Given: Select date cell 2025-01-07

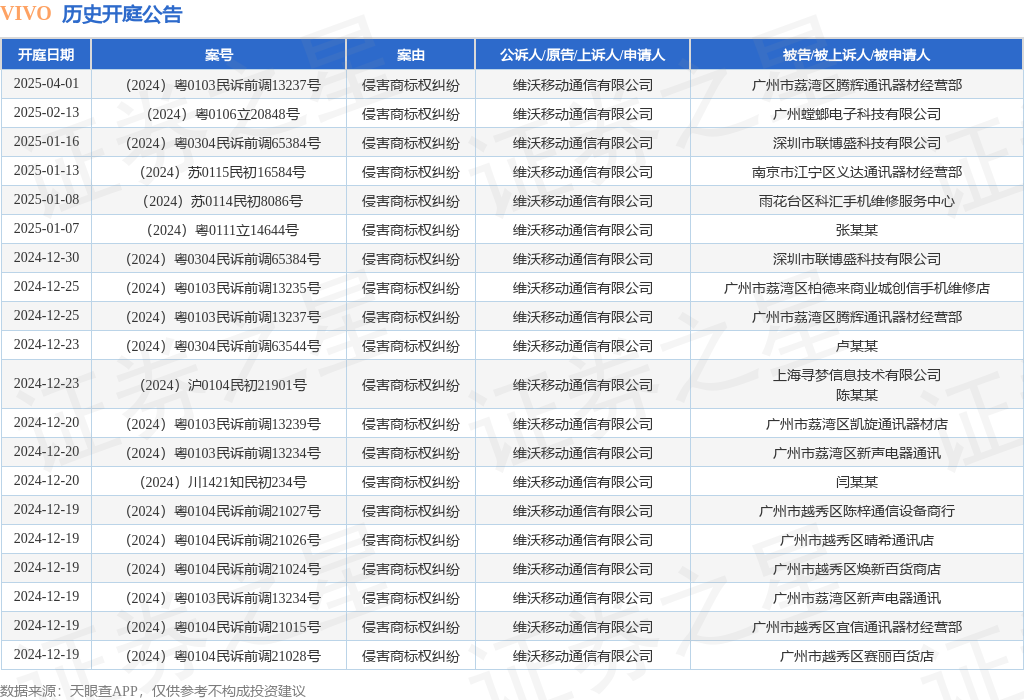Looking at the screenshot, I should coord(46,229).
